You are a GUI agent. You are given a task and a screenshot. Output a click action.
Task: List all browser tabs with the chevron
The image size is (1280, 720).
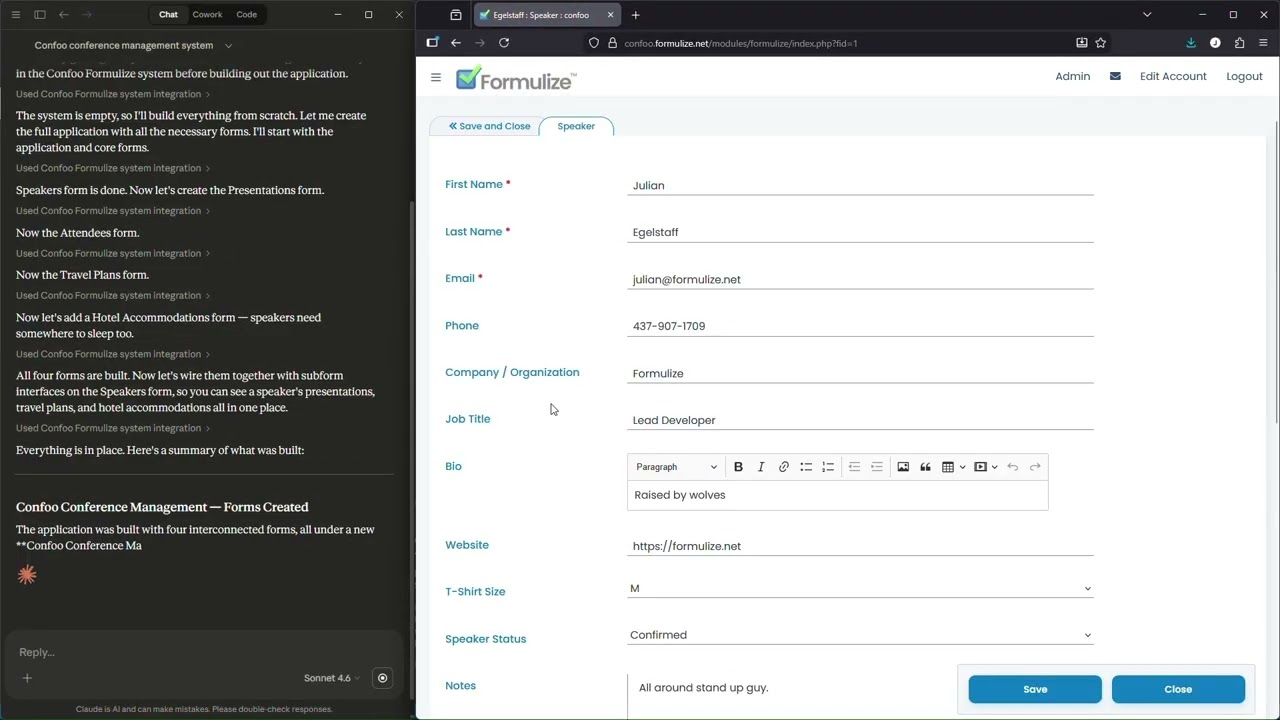(1147, 15)
